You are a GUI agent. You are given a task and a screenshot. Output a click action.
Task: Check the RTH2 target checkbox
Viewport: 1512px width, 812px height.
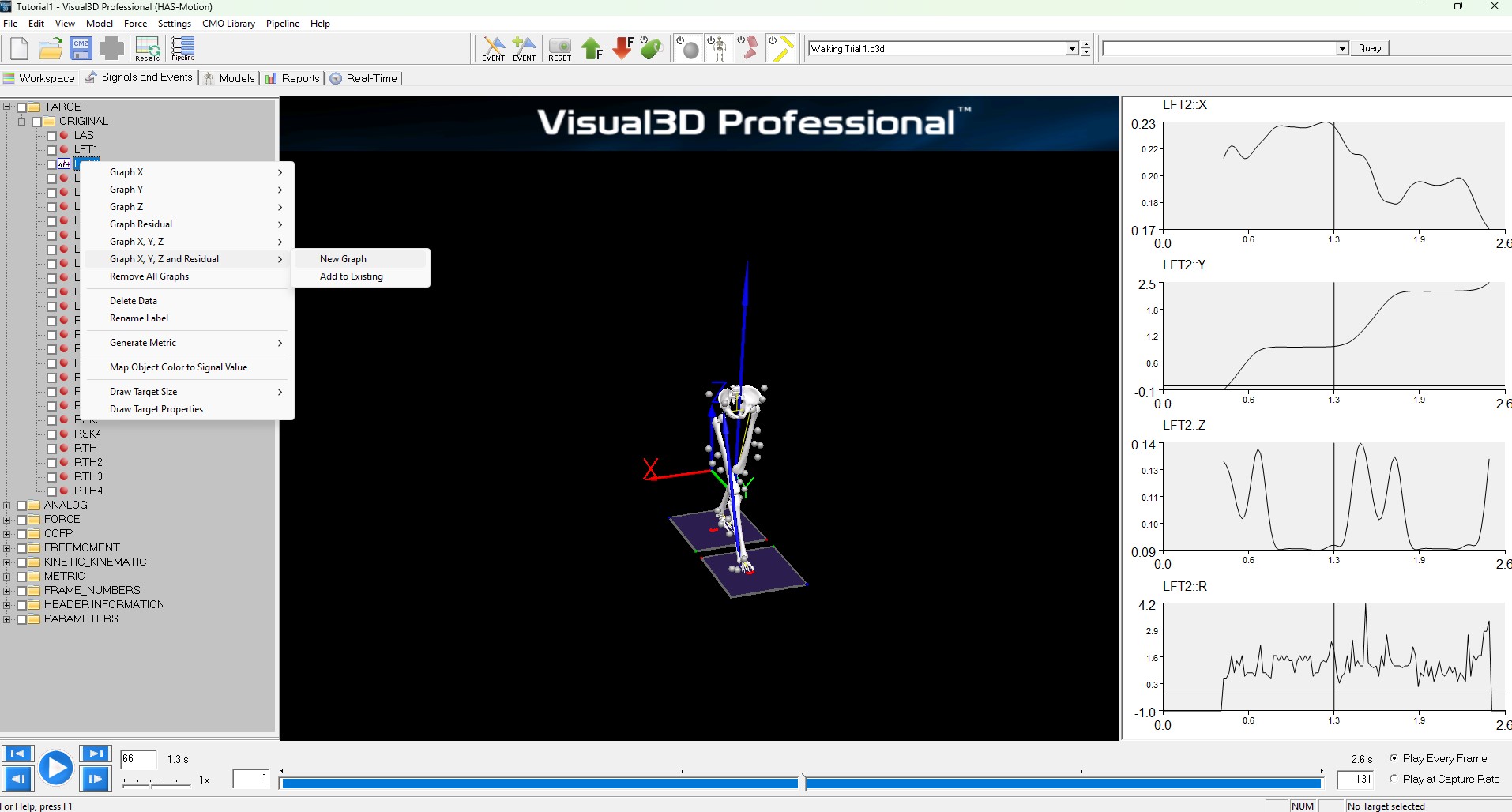52,463
